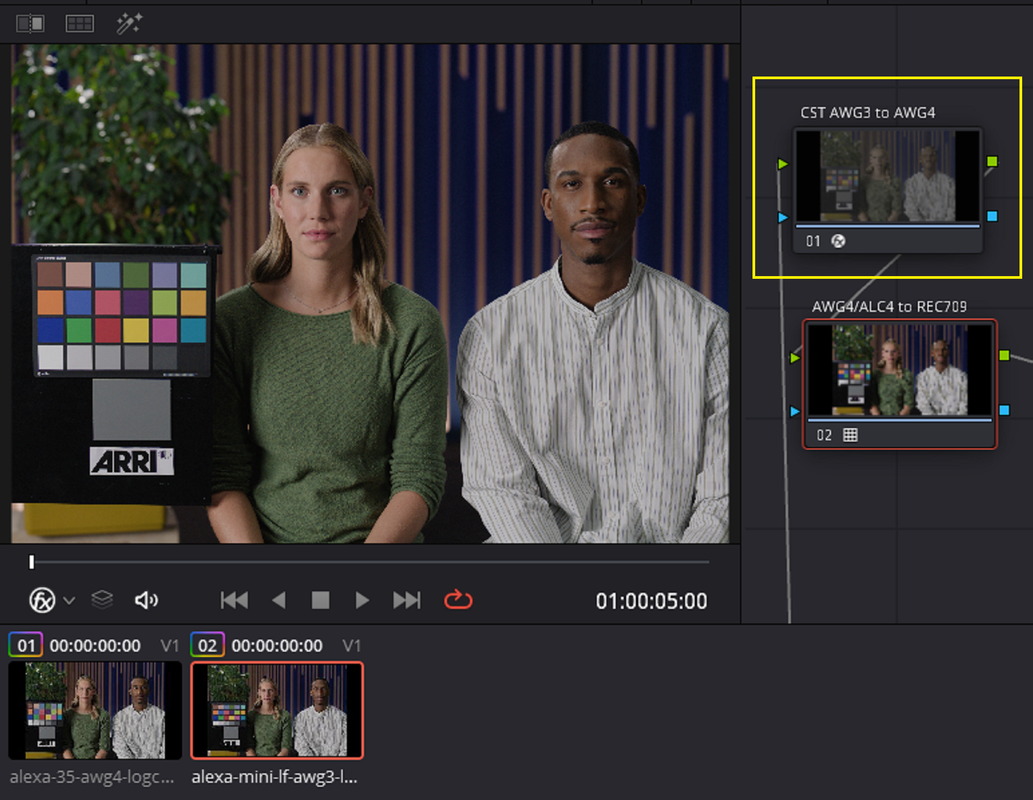Screen dimensions: 1033x800
Task: Mute the viewer audio speaker
Action: pos(146,600)
